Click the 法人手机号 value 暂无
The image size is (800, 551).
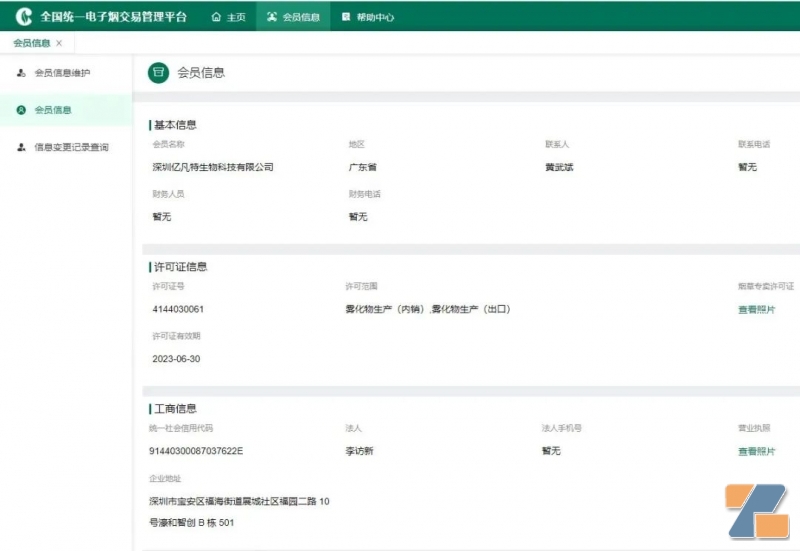pos(551,451)
